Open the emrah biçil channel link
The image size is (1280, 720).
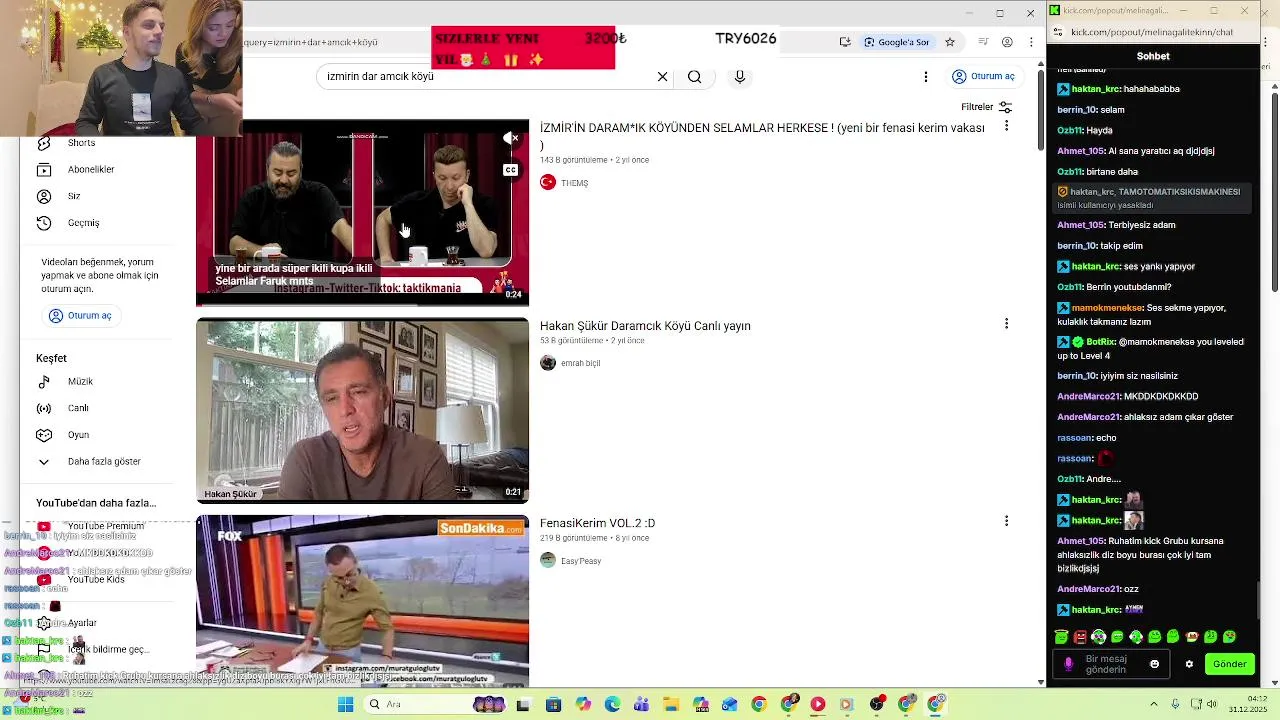[580, 363]
